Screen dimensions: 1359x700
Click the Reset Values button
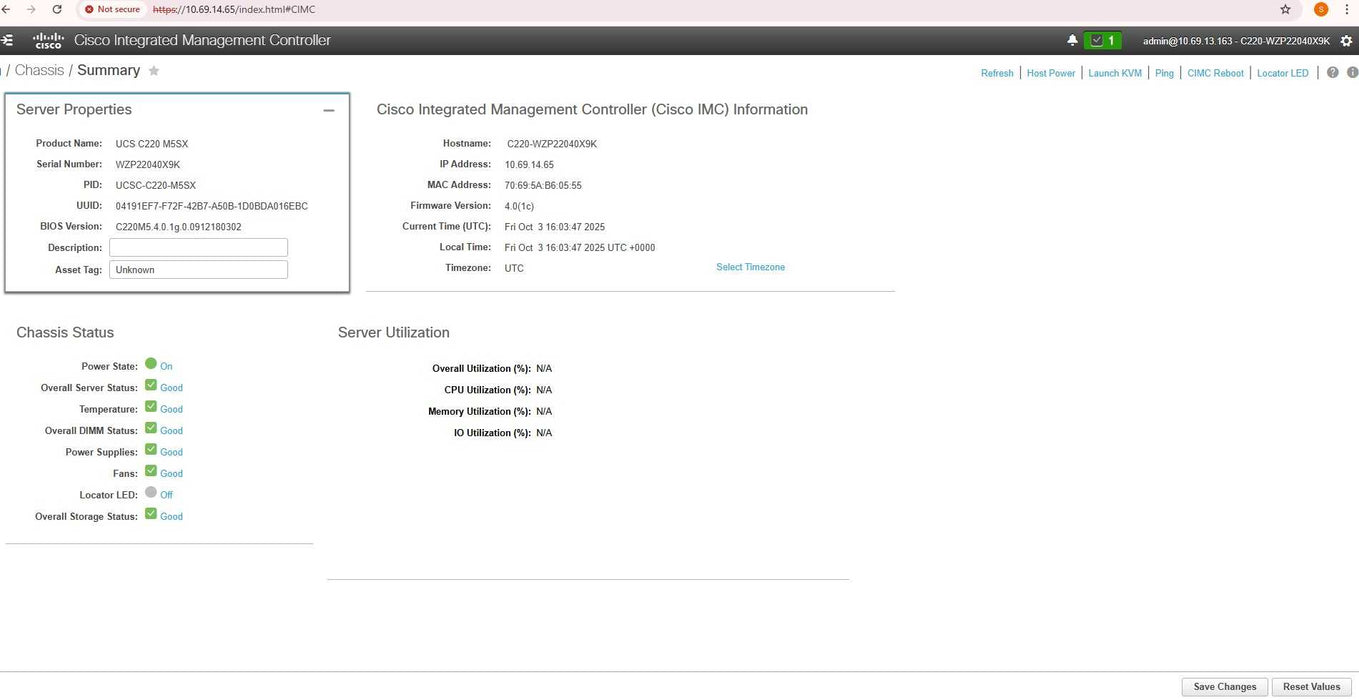tap(1311, 687)
